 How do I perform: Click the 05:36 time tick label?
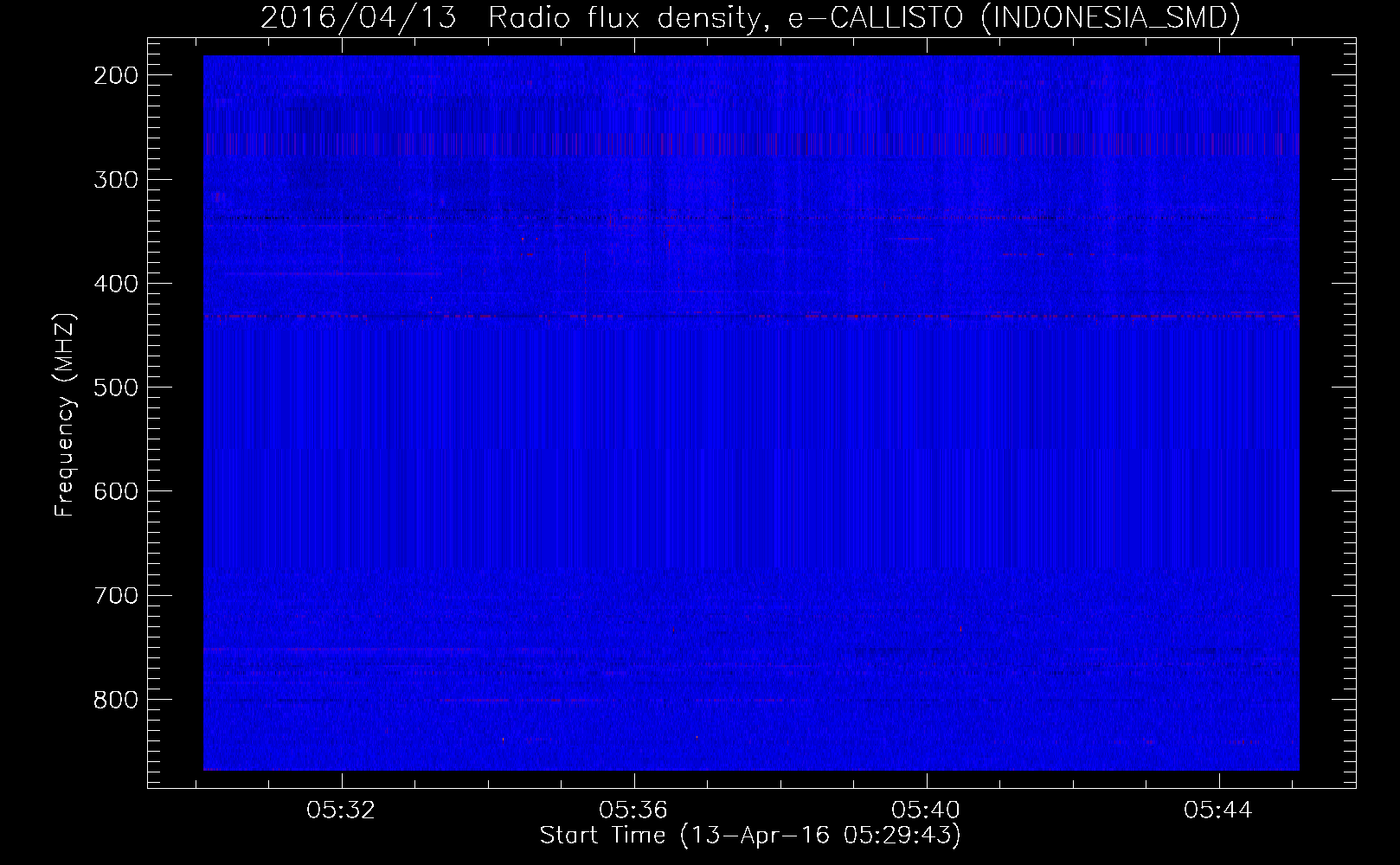point(633,811)
